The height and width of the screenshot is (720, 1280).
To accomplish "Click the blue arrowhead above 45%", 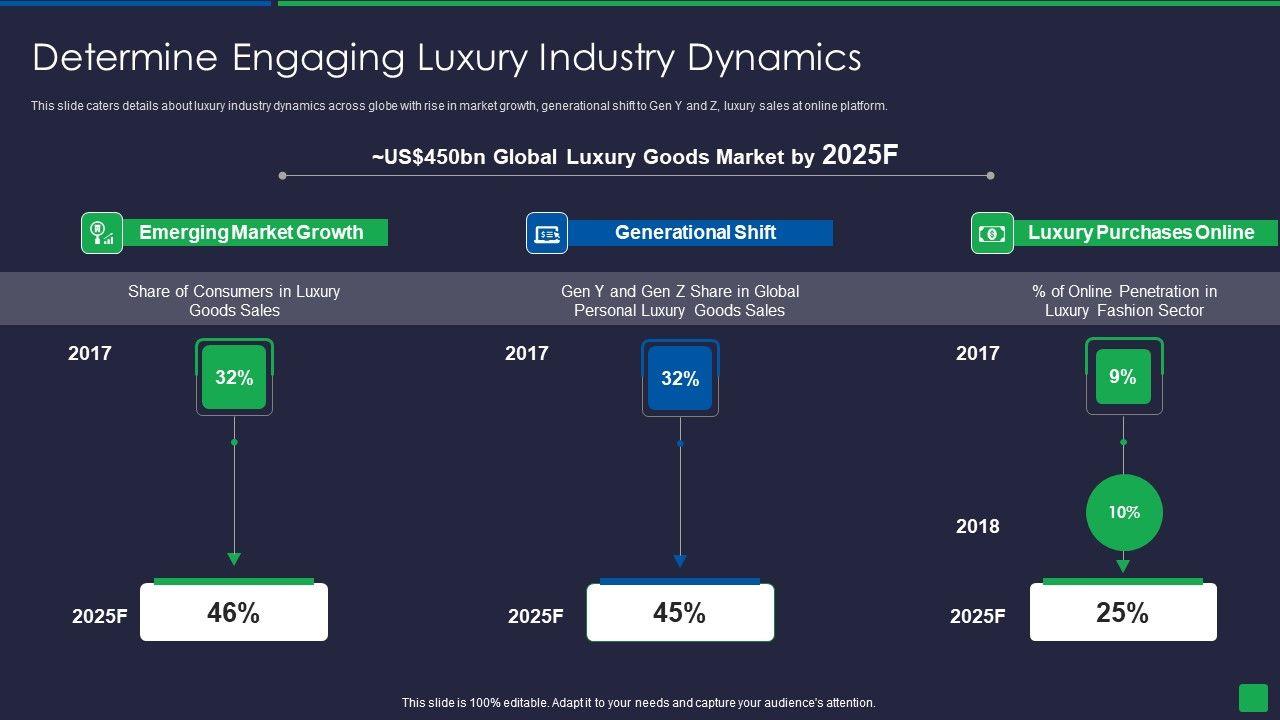I will click(x=680, y=561).
